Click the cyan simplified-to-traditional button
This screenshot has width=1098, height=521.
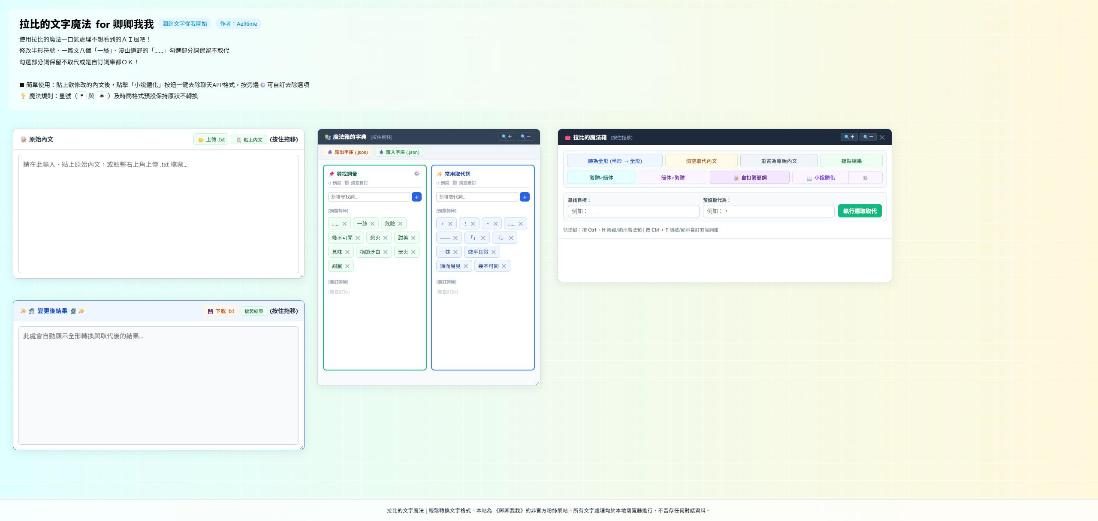pos(602,178)
